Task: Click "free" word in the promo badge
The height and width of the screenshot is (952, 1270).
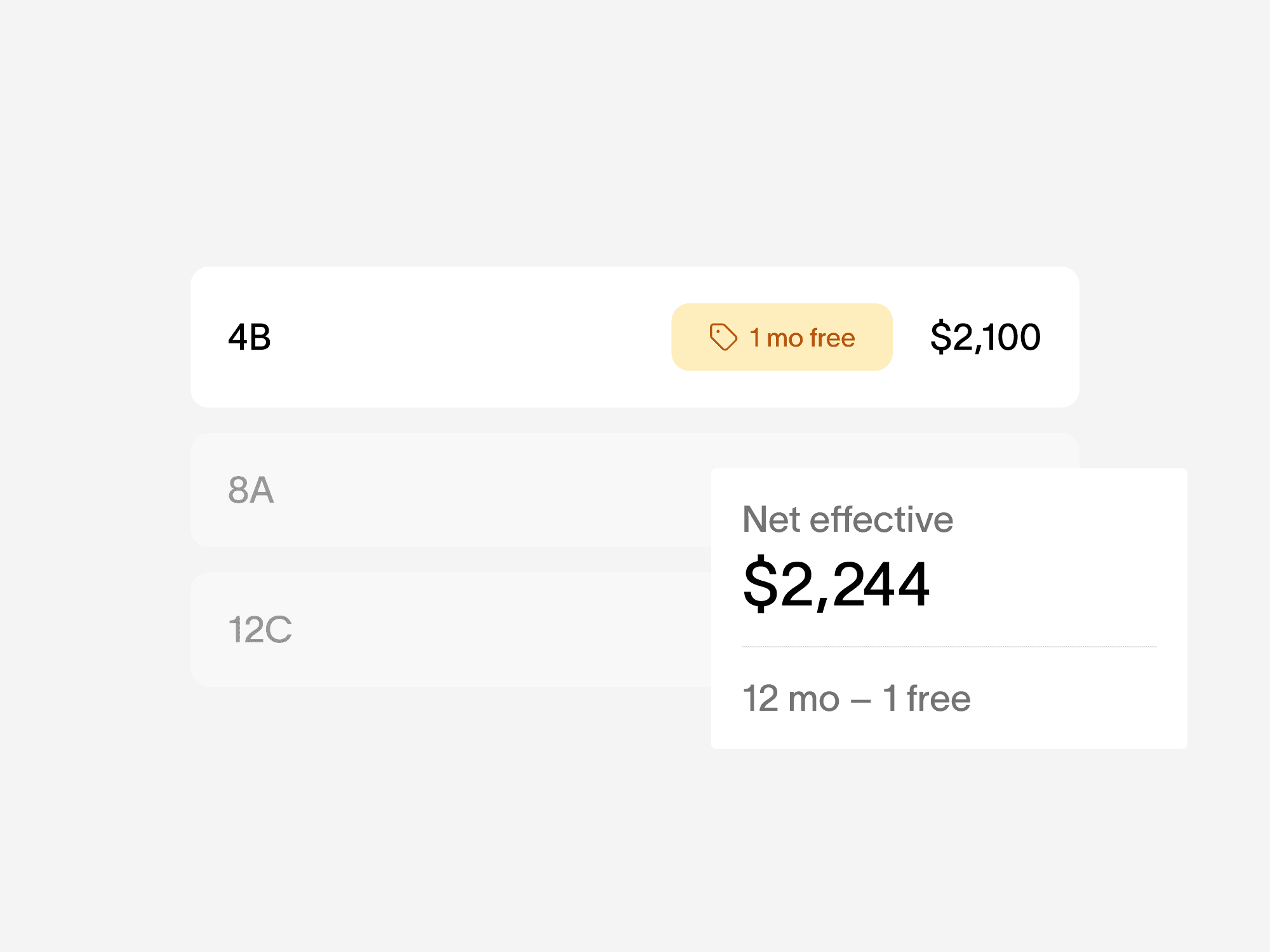Action: pos(832,337)
